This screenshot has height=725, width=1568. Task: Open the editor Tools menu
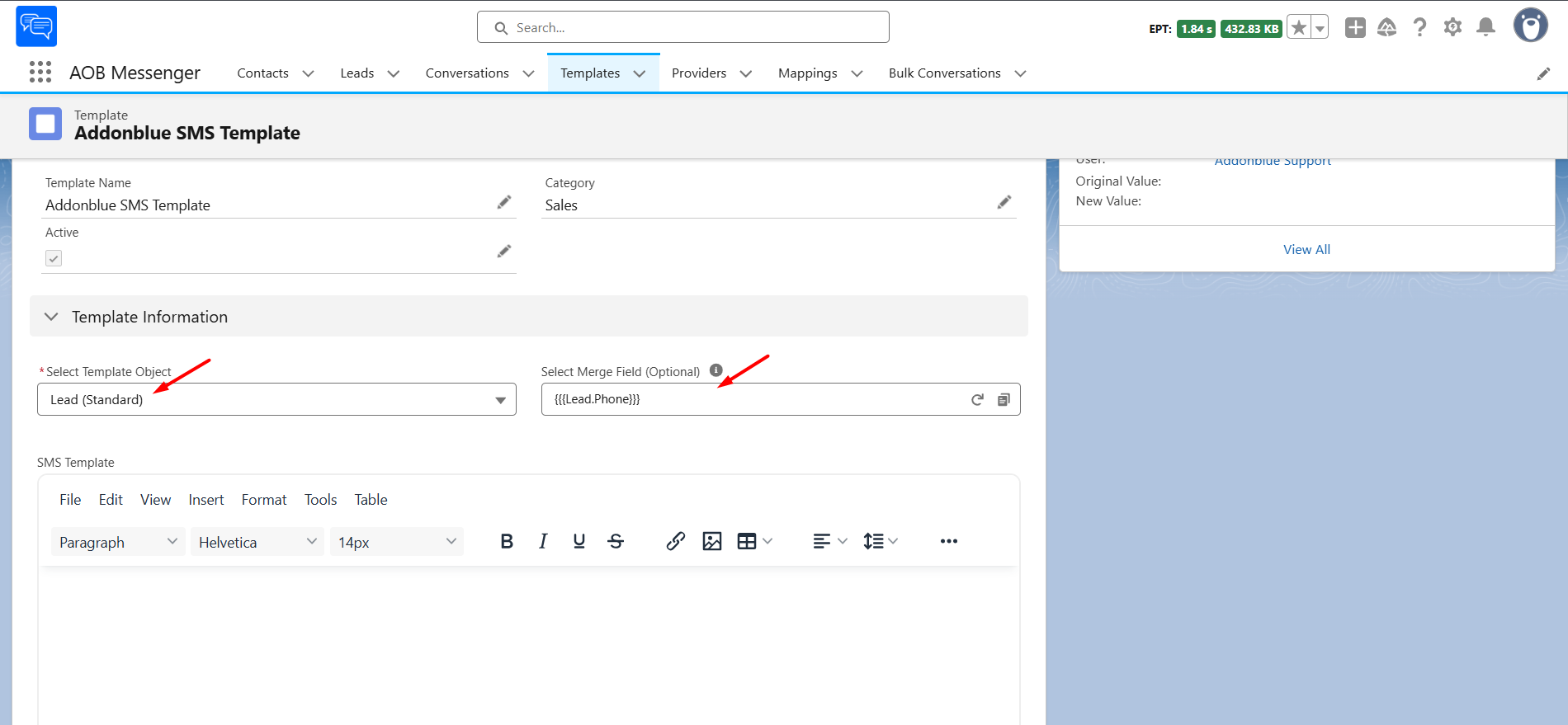click(320, 500)
